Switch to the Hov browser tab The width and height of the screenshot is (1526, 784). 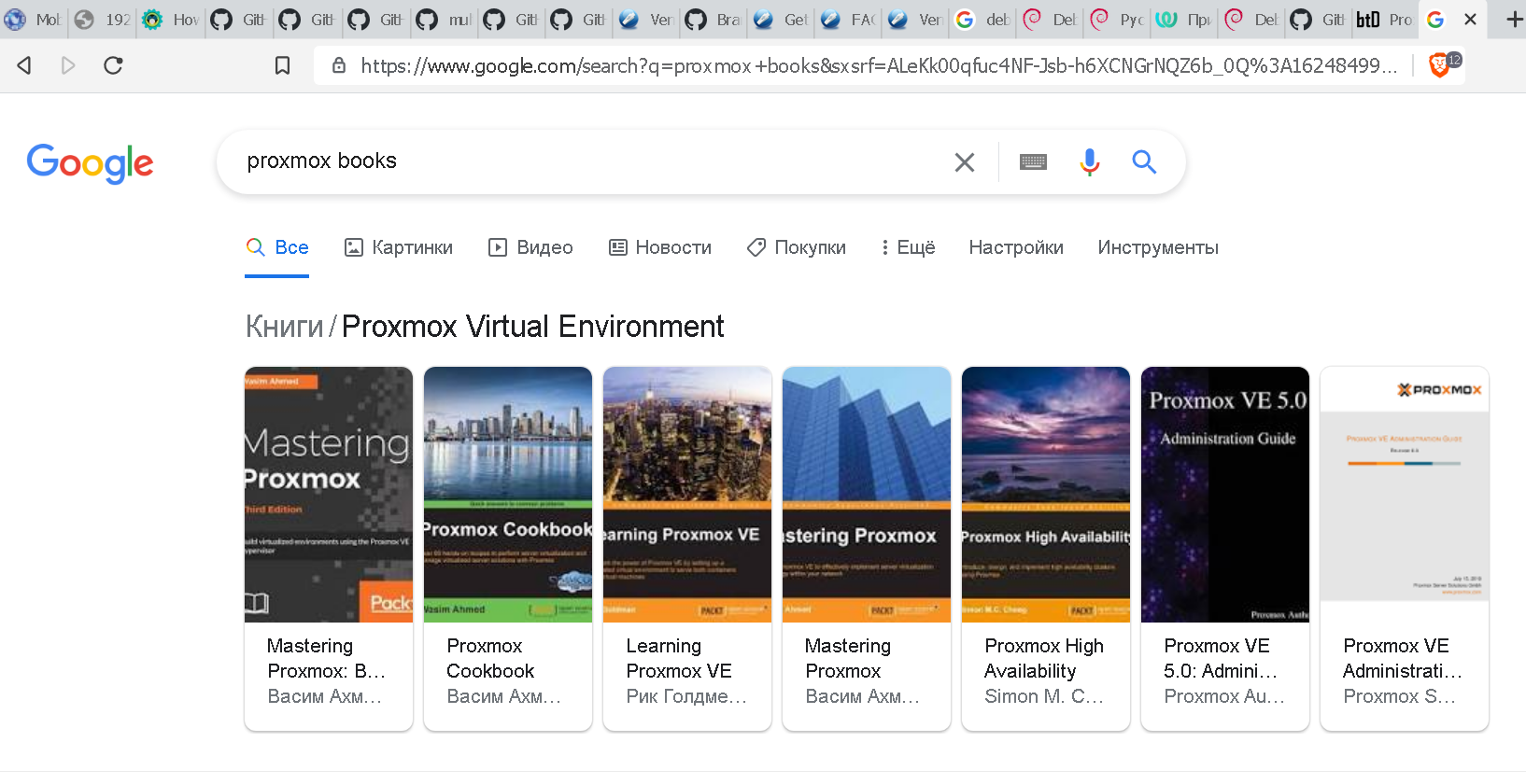[172, 19]
